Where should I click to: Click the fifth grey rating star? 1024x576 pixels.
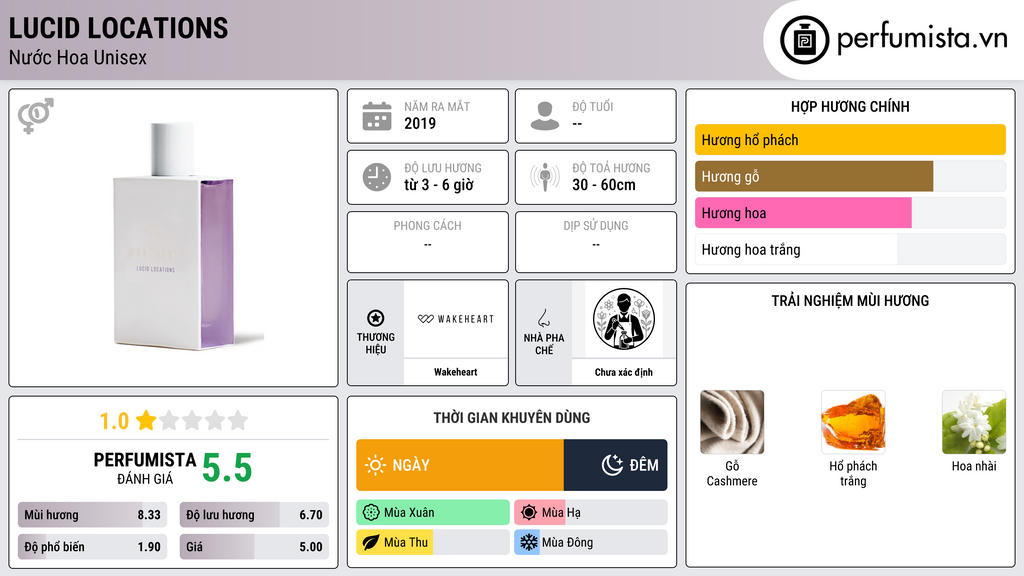pos(238,421)
